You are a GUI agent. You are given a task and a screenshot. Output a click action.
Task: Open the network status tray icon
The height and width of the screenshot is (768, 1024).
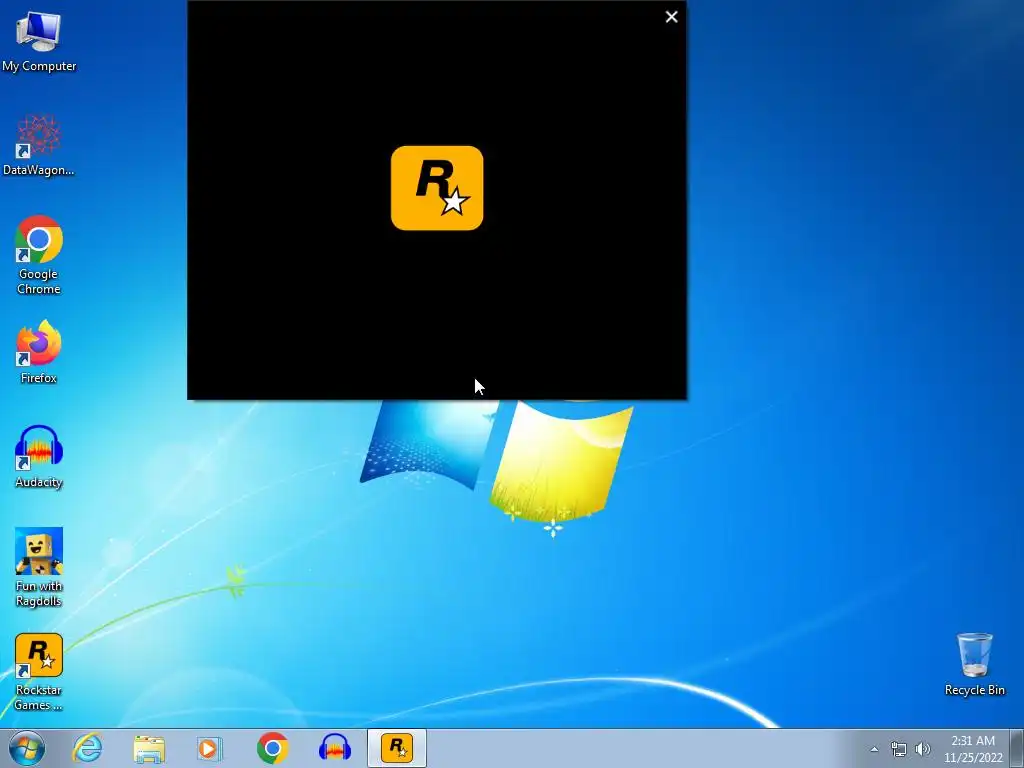tap(899, 749)
